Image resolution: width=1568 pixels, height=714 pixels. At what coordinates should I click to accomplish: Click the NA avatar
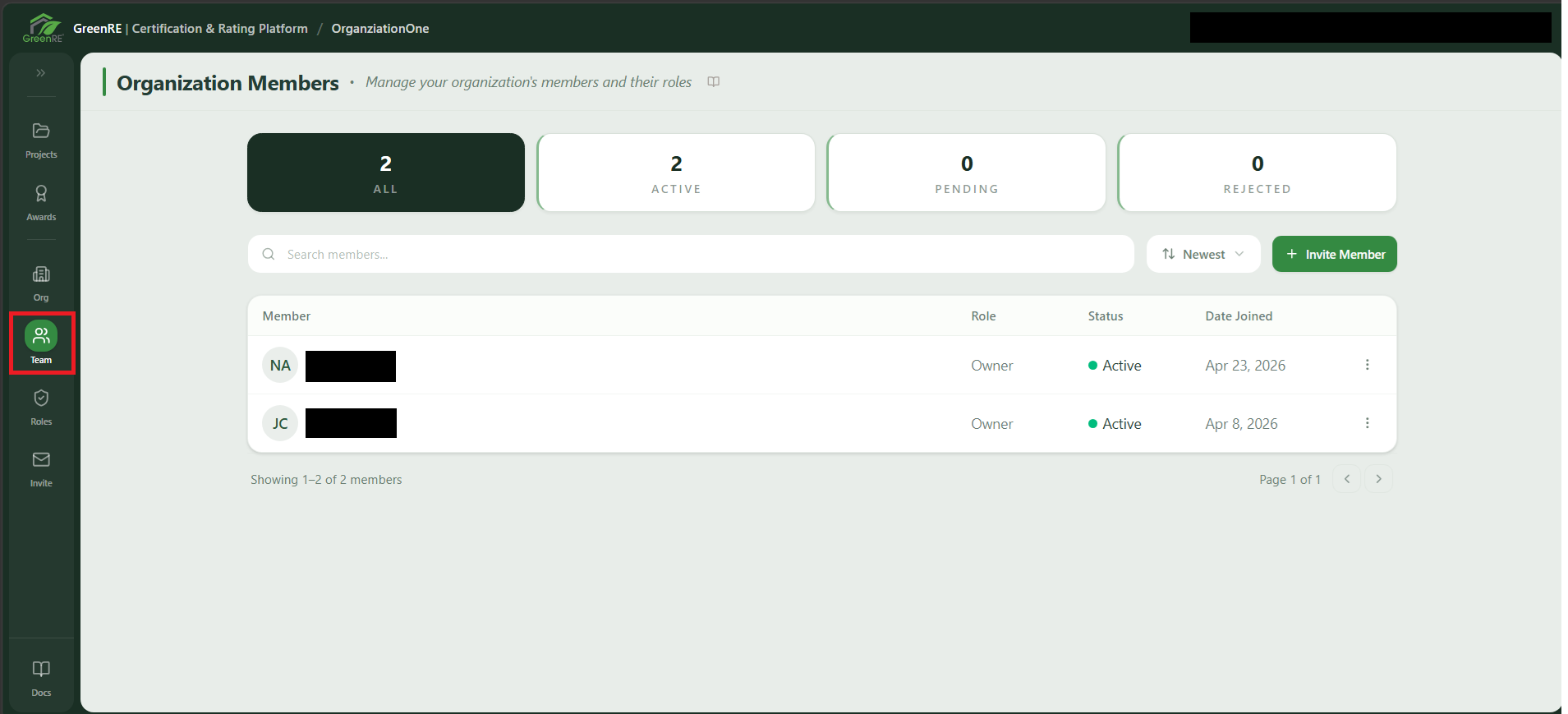(x=280, y=366)
